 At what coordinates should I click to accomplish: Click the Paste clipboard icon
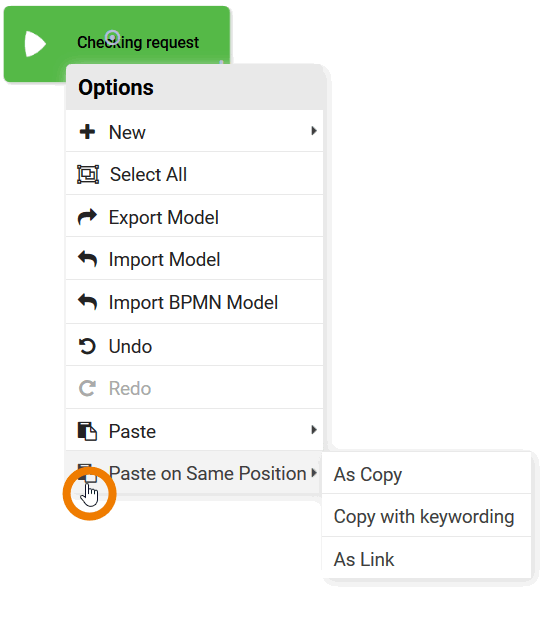click(x=87, y=431)
